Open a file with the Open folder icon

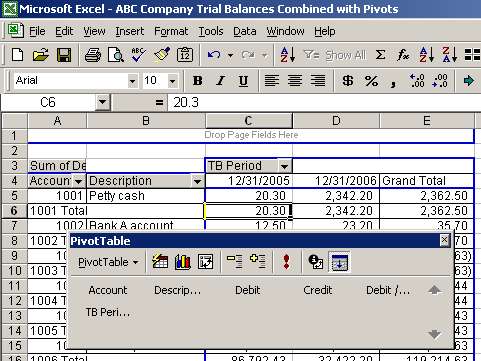(41, 54)
